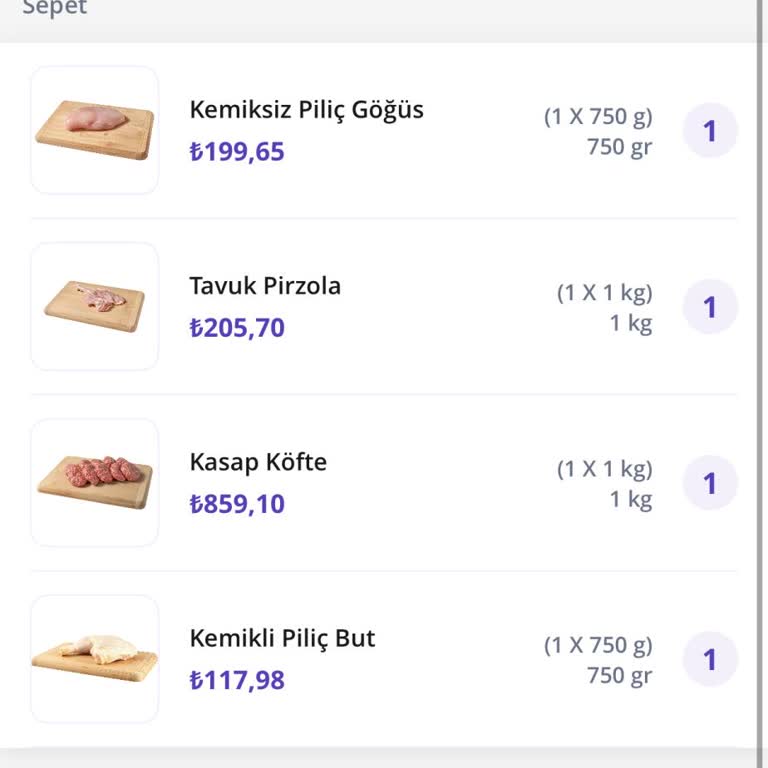Open the Kemiksiz Piliç Göğüs product name

click(306, 110)
